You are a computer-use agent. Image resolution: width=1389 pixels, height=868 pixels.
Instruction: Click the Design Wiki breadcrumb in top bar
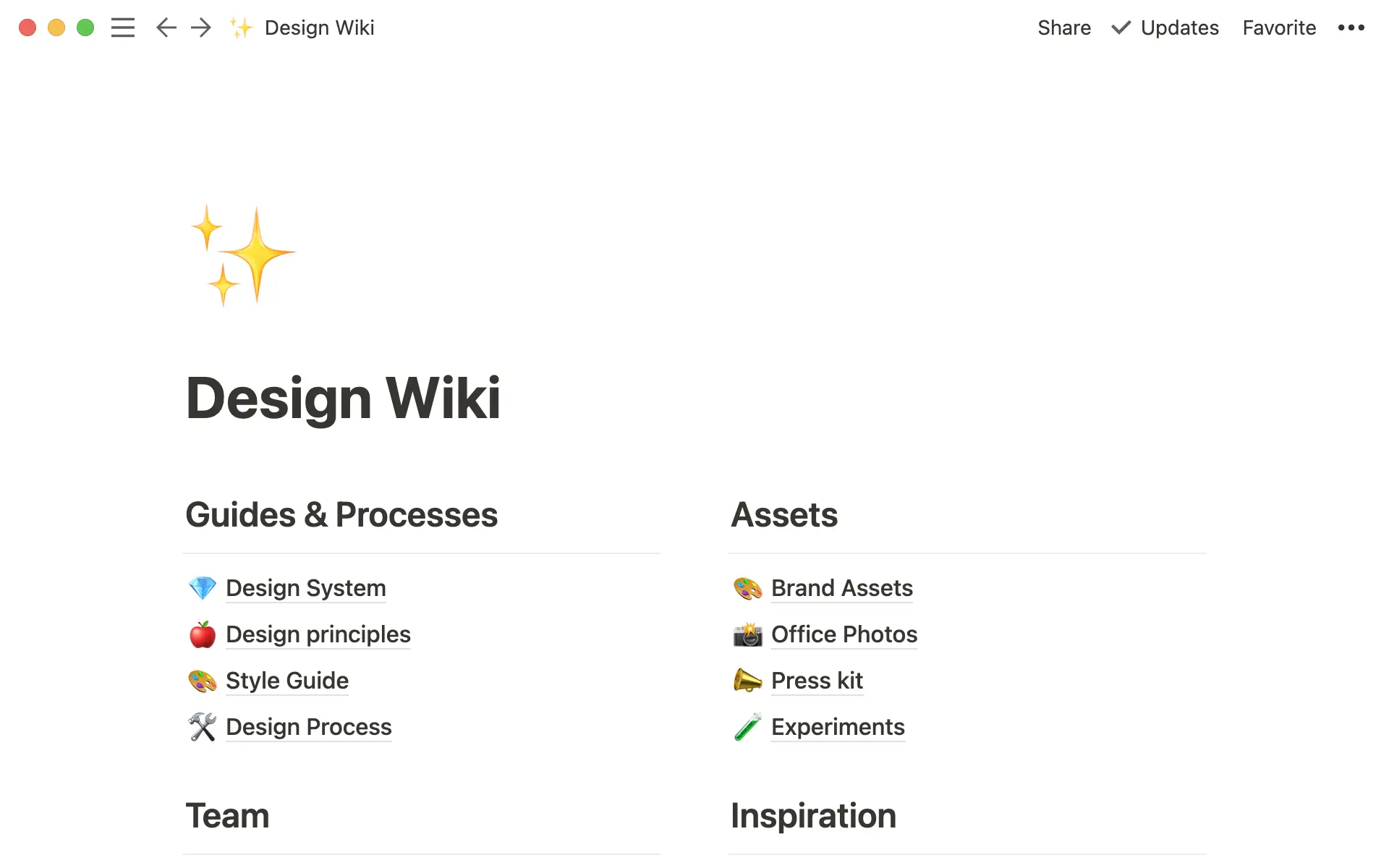[x=319, y=27]
